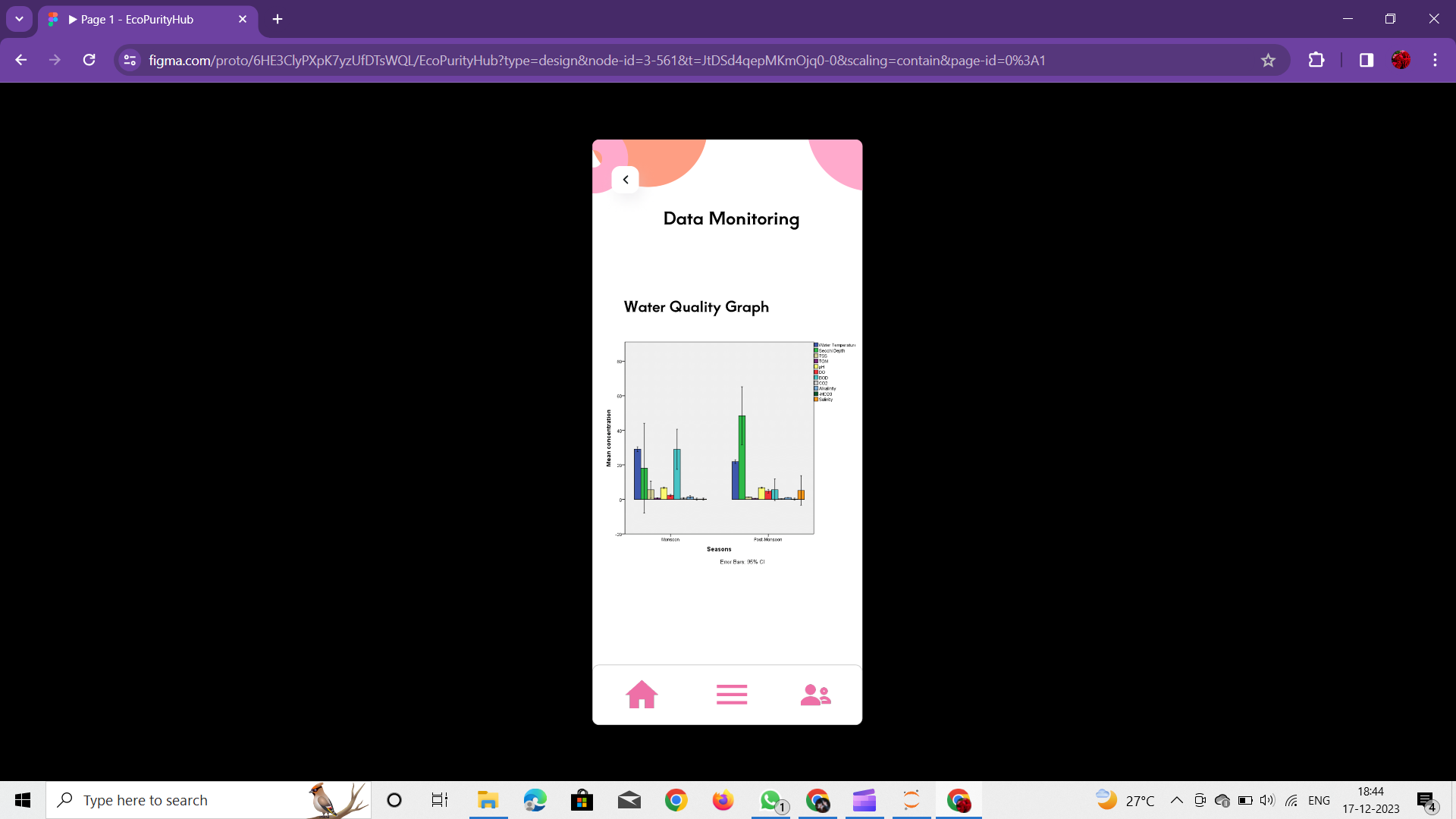
Task: Open the browser extensions puzzle icon
Action: coord(1316,60)
